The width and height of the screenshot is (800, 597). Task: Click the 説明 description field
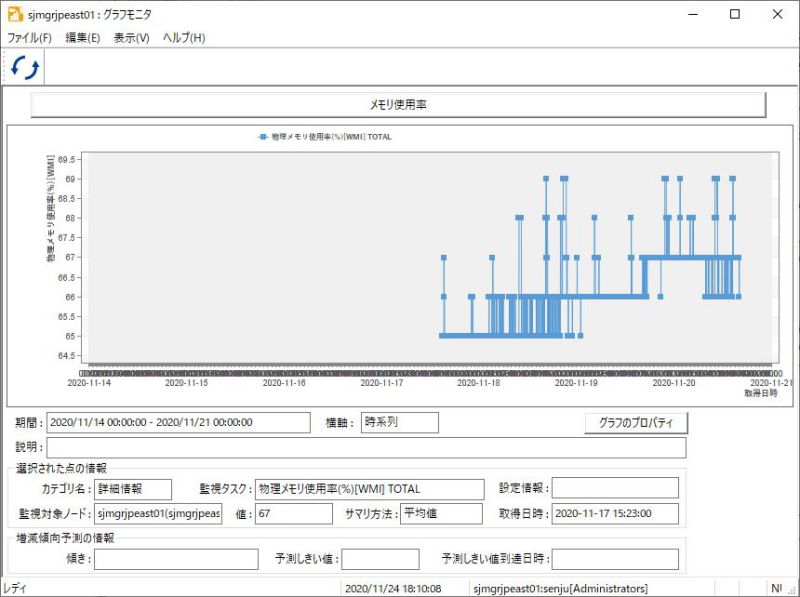(366, 447)
